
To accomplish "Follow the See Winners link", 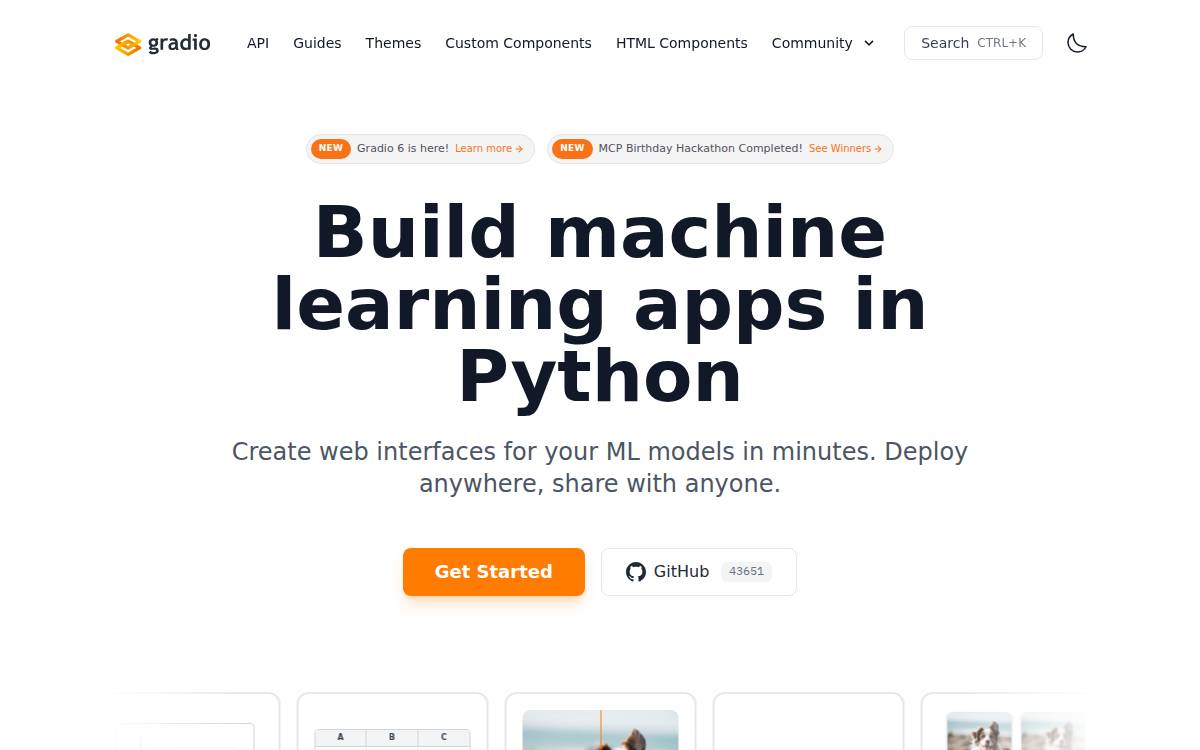I will point(845,148).
